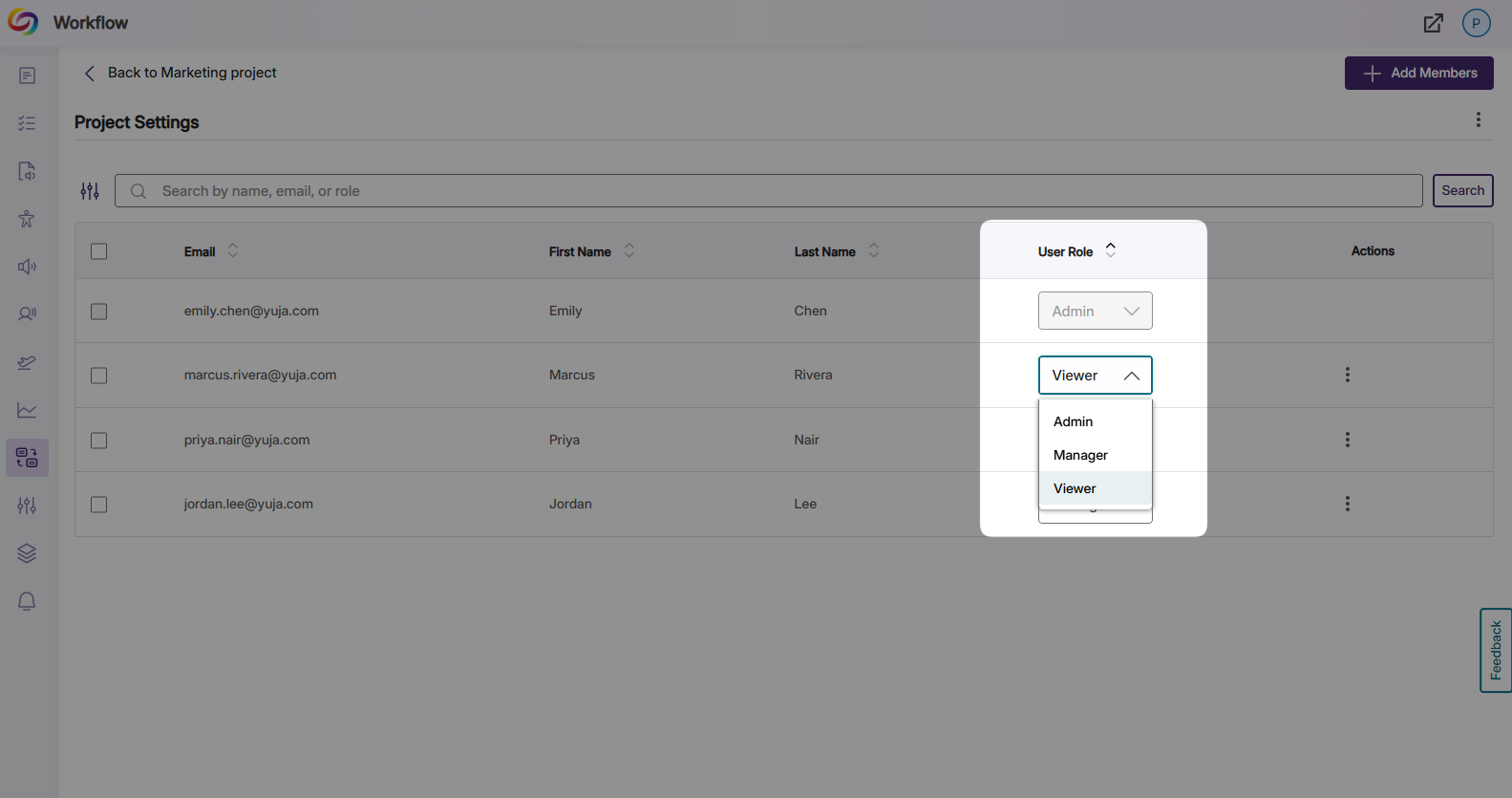
Task: Click the filter sliders icon beside search
Action: click(90, 191)
